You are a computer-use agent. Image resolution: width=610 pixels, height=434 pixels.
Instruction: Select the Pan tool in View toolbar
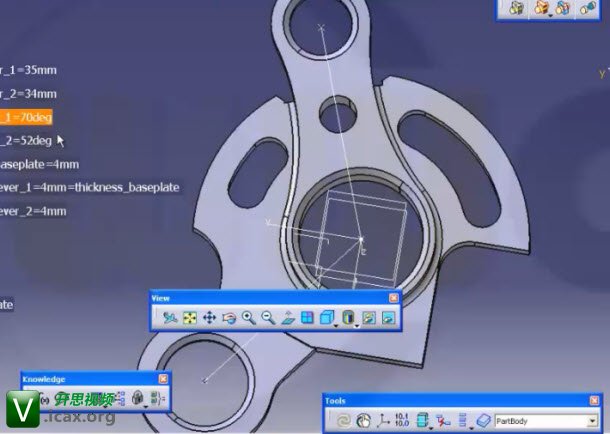coord(209,318)
